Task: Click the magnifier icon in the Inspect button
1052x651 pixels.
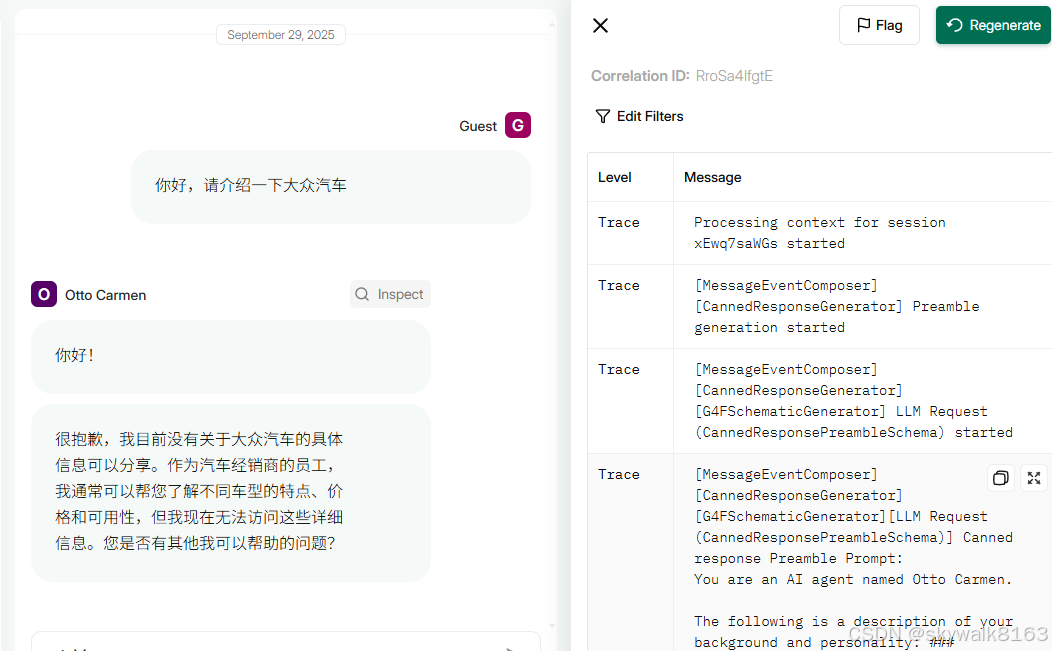Action: 362,294
